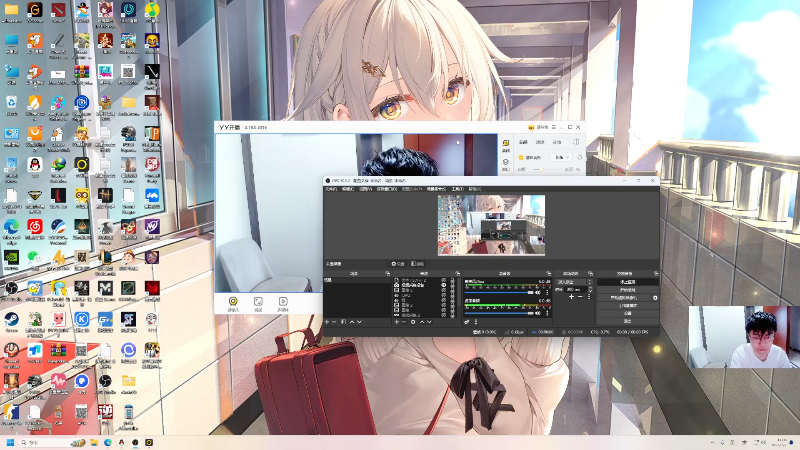Toggle the lock on video capture device source
The width and height of the screenshot is (800, 450).
coord(452,285)
